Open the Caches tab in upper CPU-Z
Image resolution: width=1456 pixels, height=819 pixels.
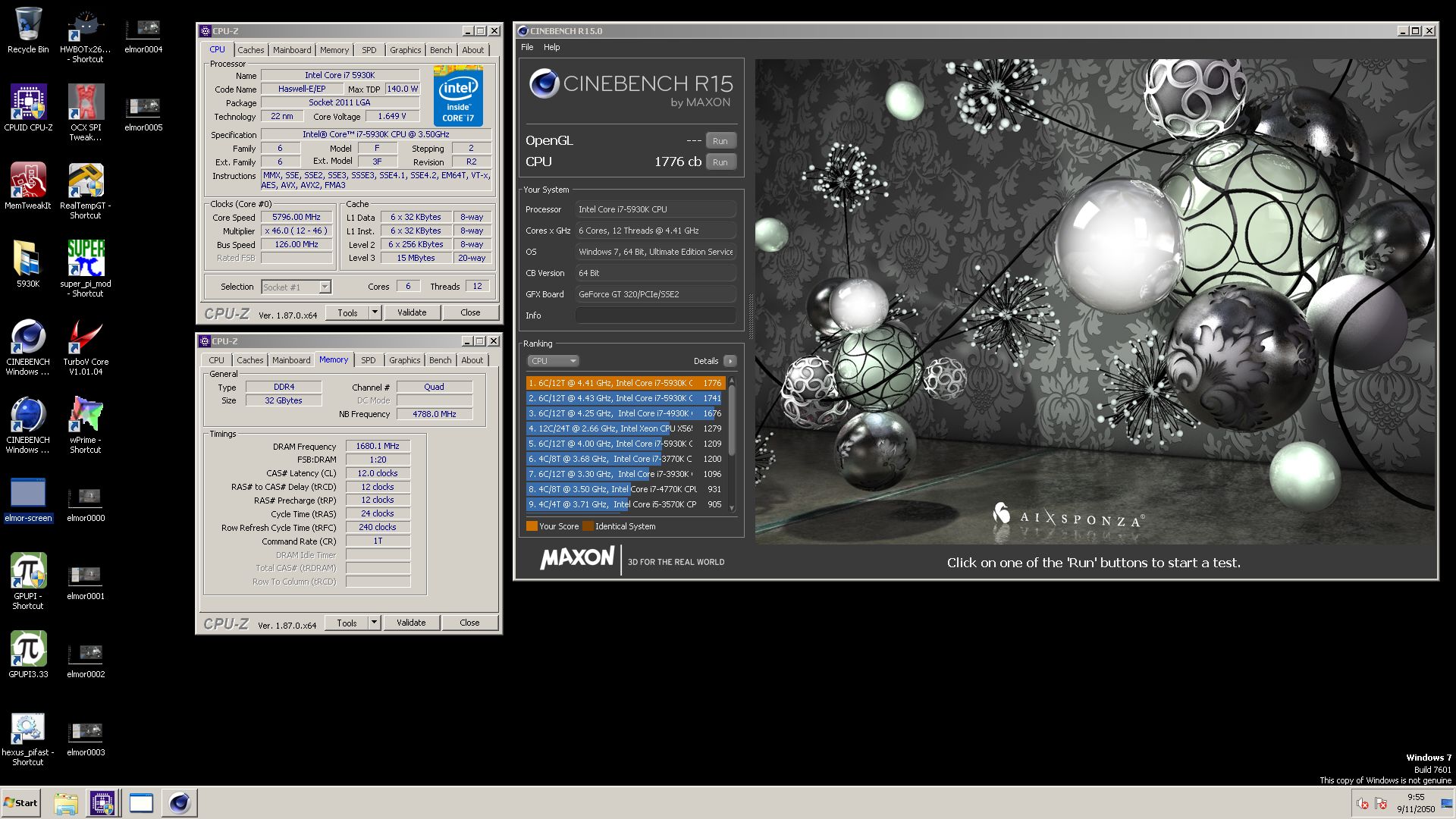pyautogui.click(x=250, y=50)
